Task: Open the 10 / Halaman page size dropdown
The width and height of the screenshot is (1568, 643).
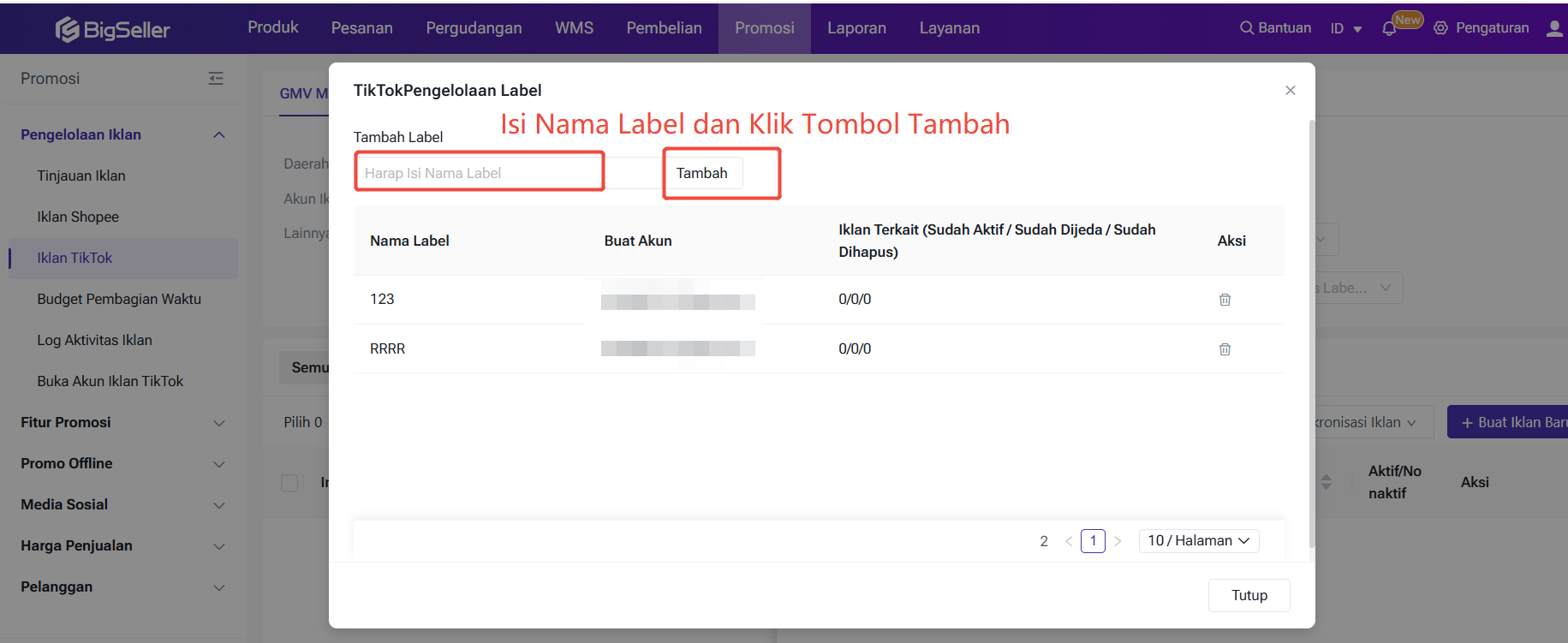Action: (x=1198, y=541)
